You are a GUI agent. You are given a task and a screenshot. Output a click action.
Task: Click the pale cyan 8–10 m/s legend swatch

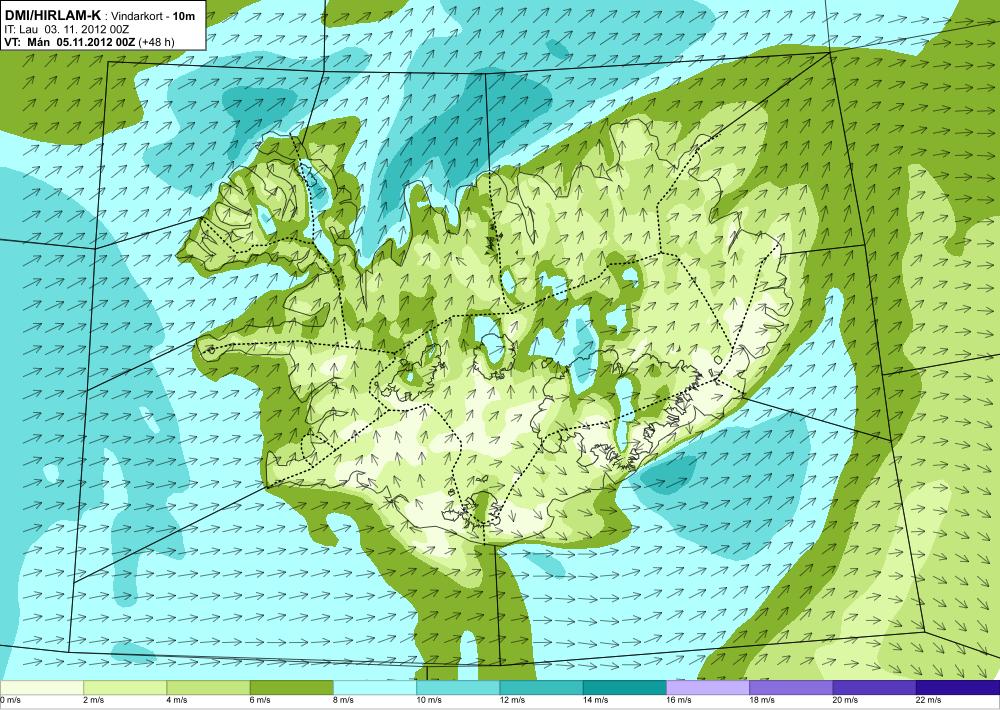tap(375, 688)
